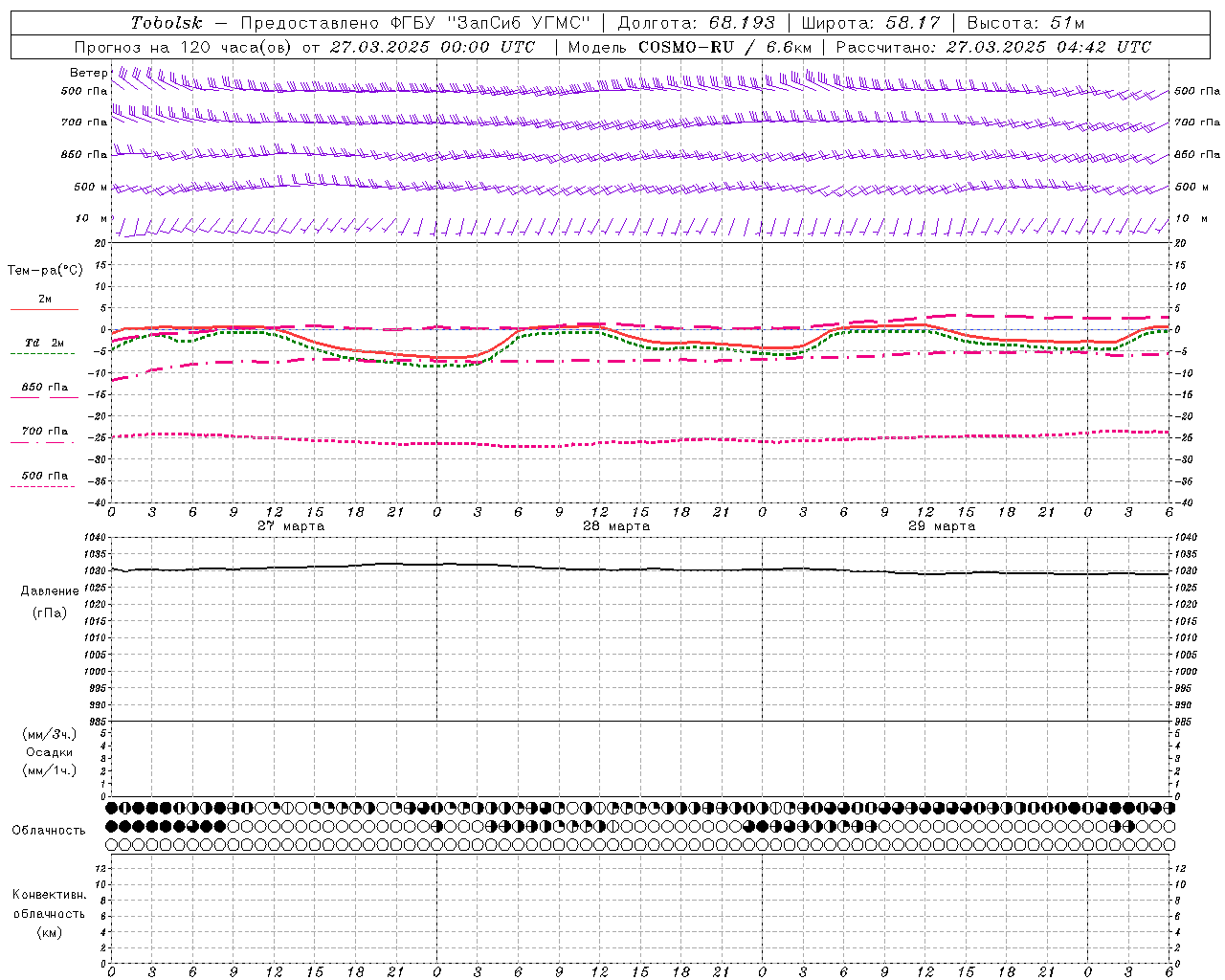
Task: Click the dotted 500 гПа temperature legend line
Action: (42, 486)
